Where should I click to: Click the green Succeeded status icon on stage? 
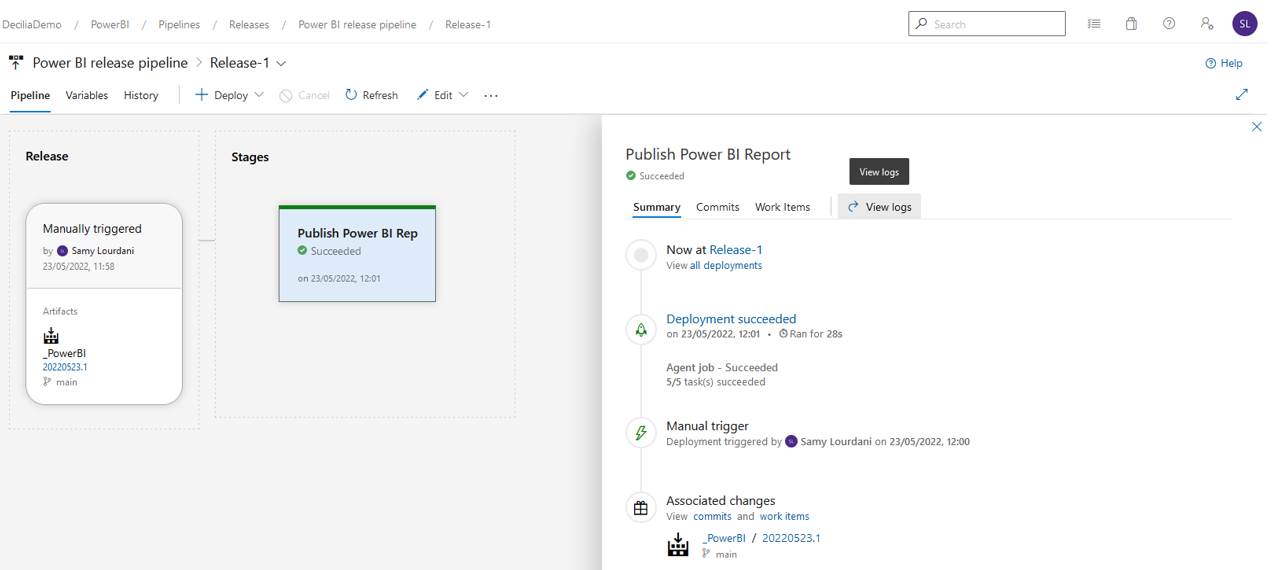click(x=302, y=251)
